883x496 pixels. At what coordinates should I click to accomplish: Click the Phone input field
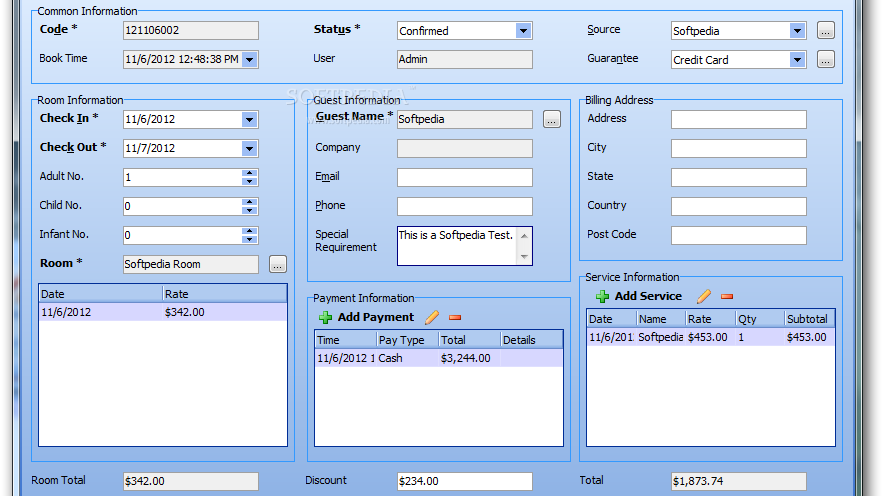(x=465, y=207)
